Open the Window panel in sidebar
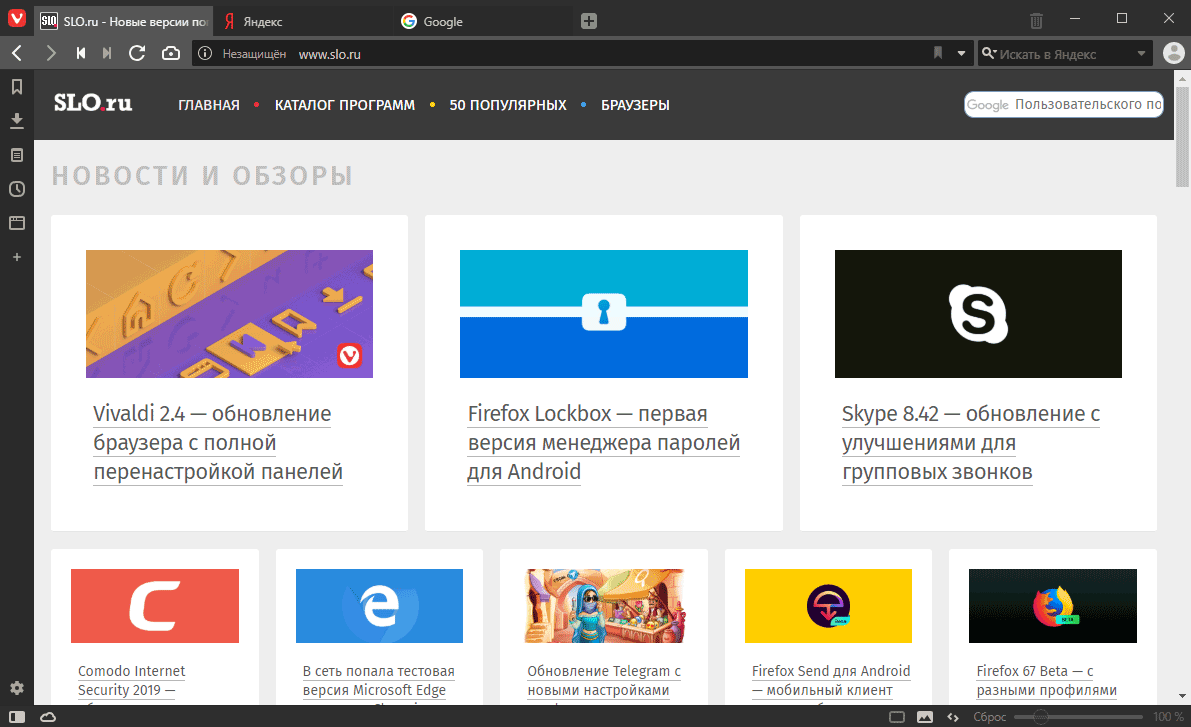The height and width of the screenshot is (727, 1191). click(x=17, y=223)
